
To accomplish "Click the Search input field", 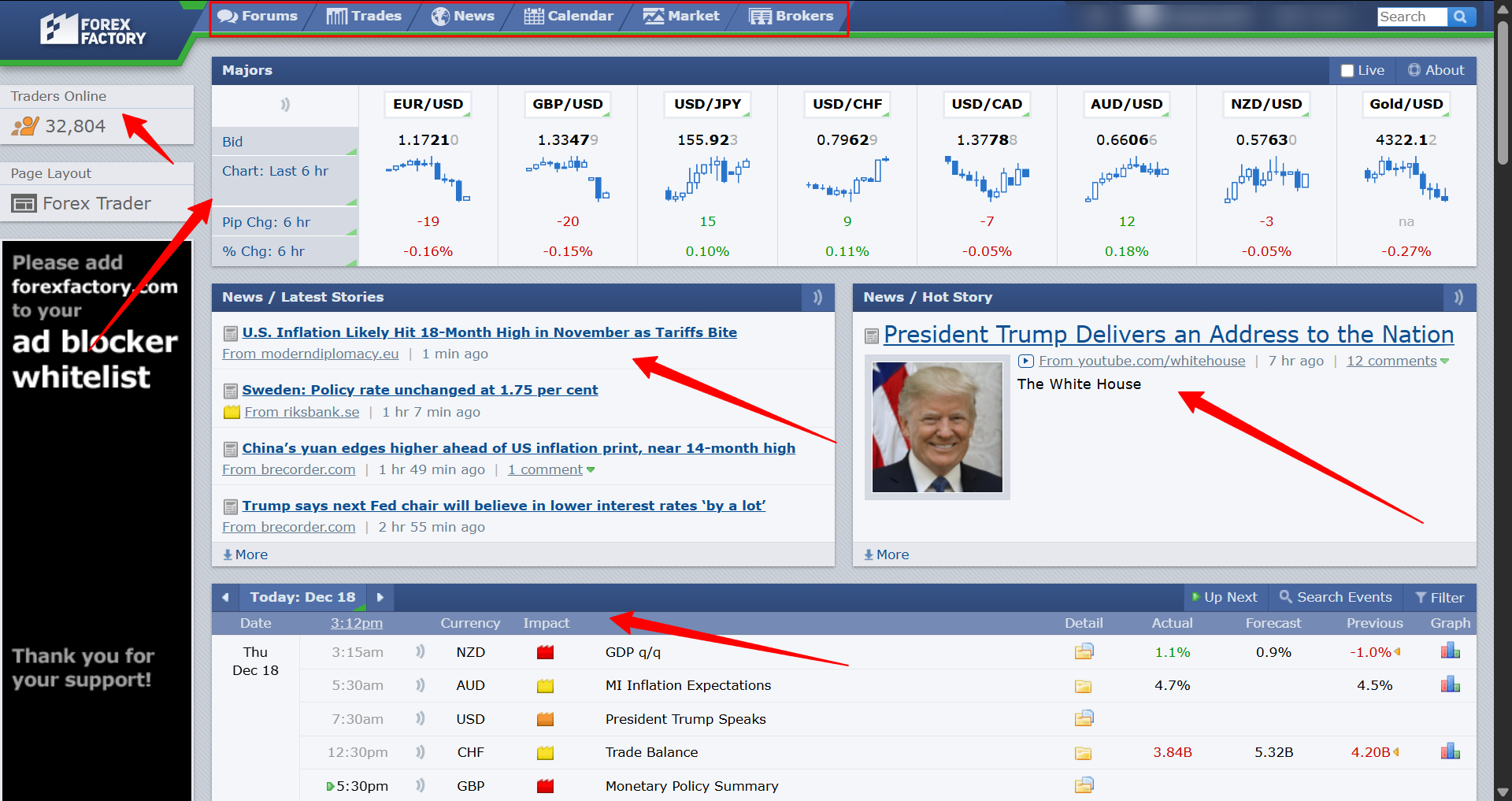I will tap(1411, 17).
